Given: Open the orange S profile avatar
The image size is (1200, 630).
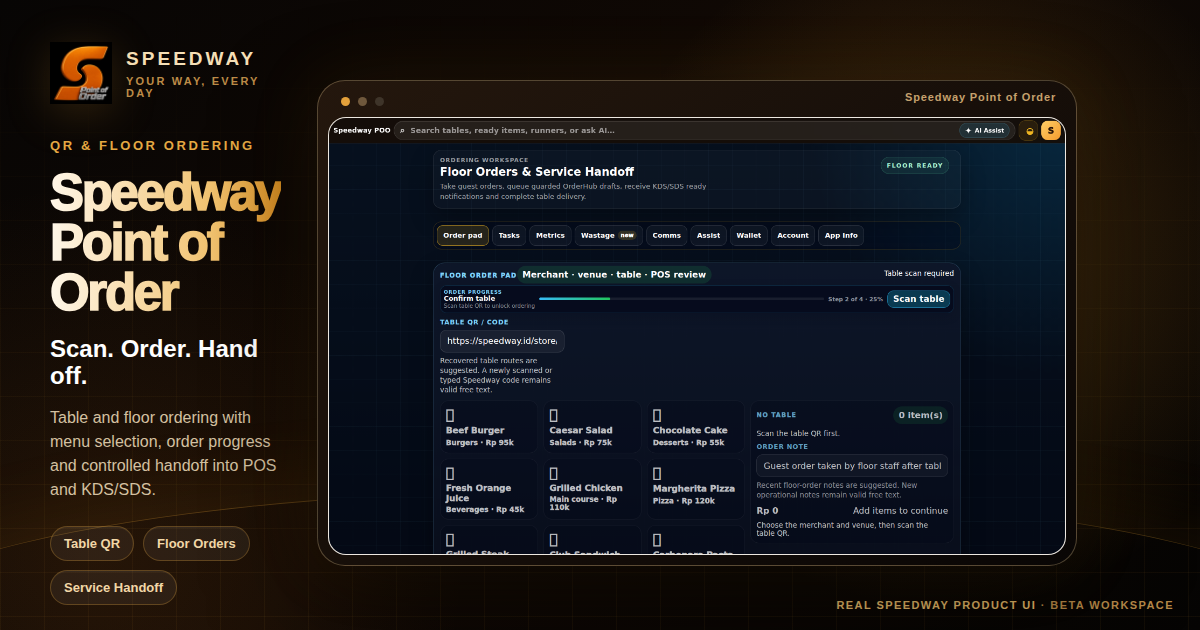Looking at the screenshot, I should pyautogui.click(x=1050, y=131).
